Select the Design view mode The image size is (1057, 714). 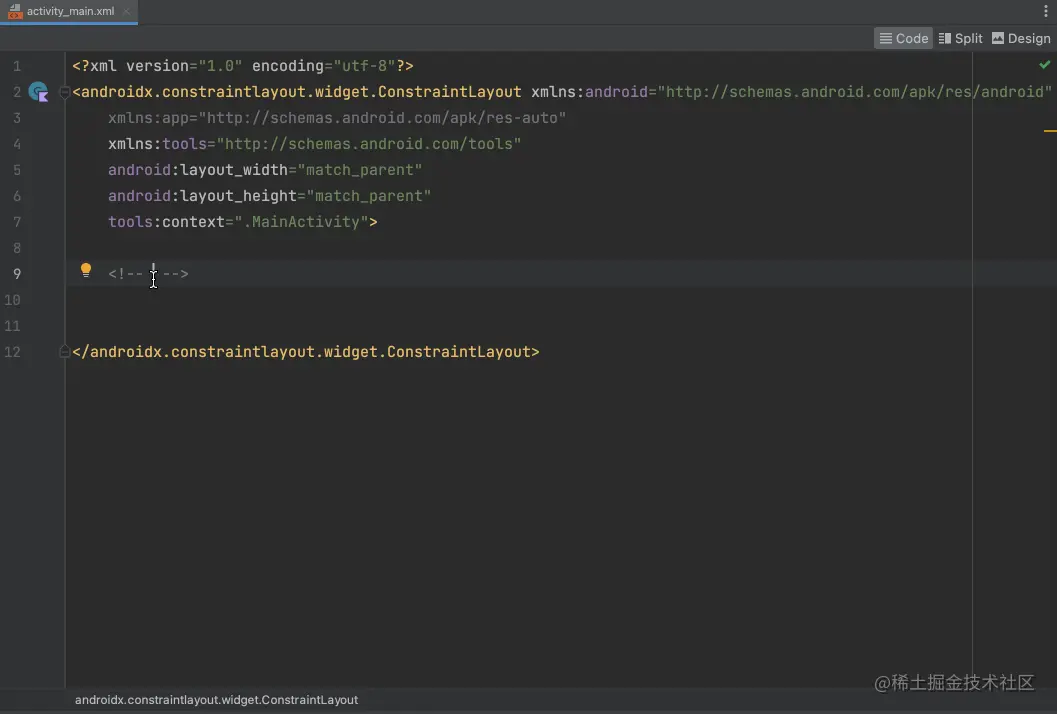coord(1021,38)
